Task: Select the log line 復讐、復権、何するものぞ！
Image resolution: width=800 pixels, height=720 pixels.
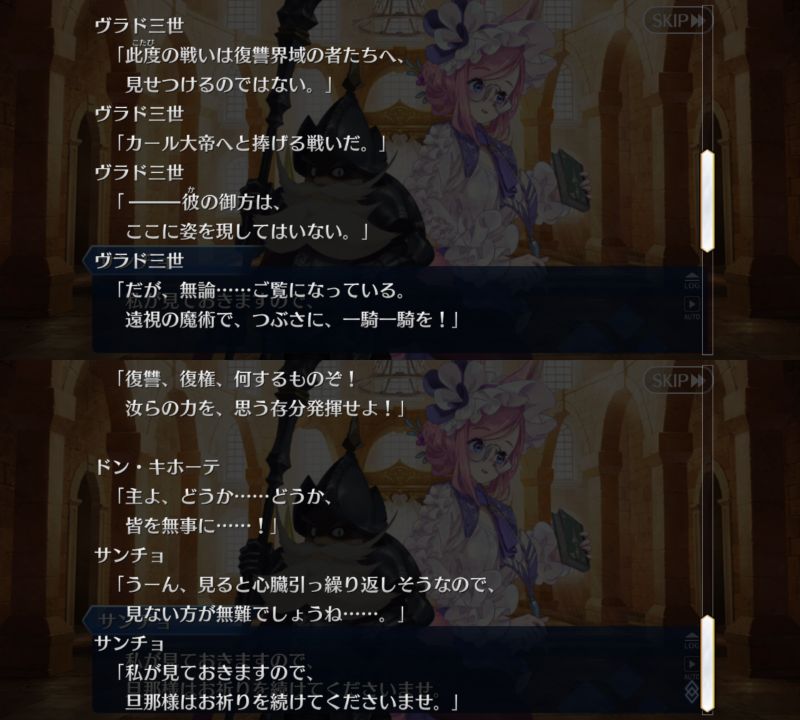Action: (x=236, y=379)
